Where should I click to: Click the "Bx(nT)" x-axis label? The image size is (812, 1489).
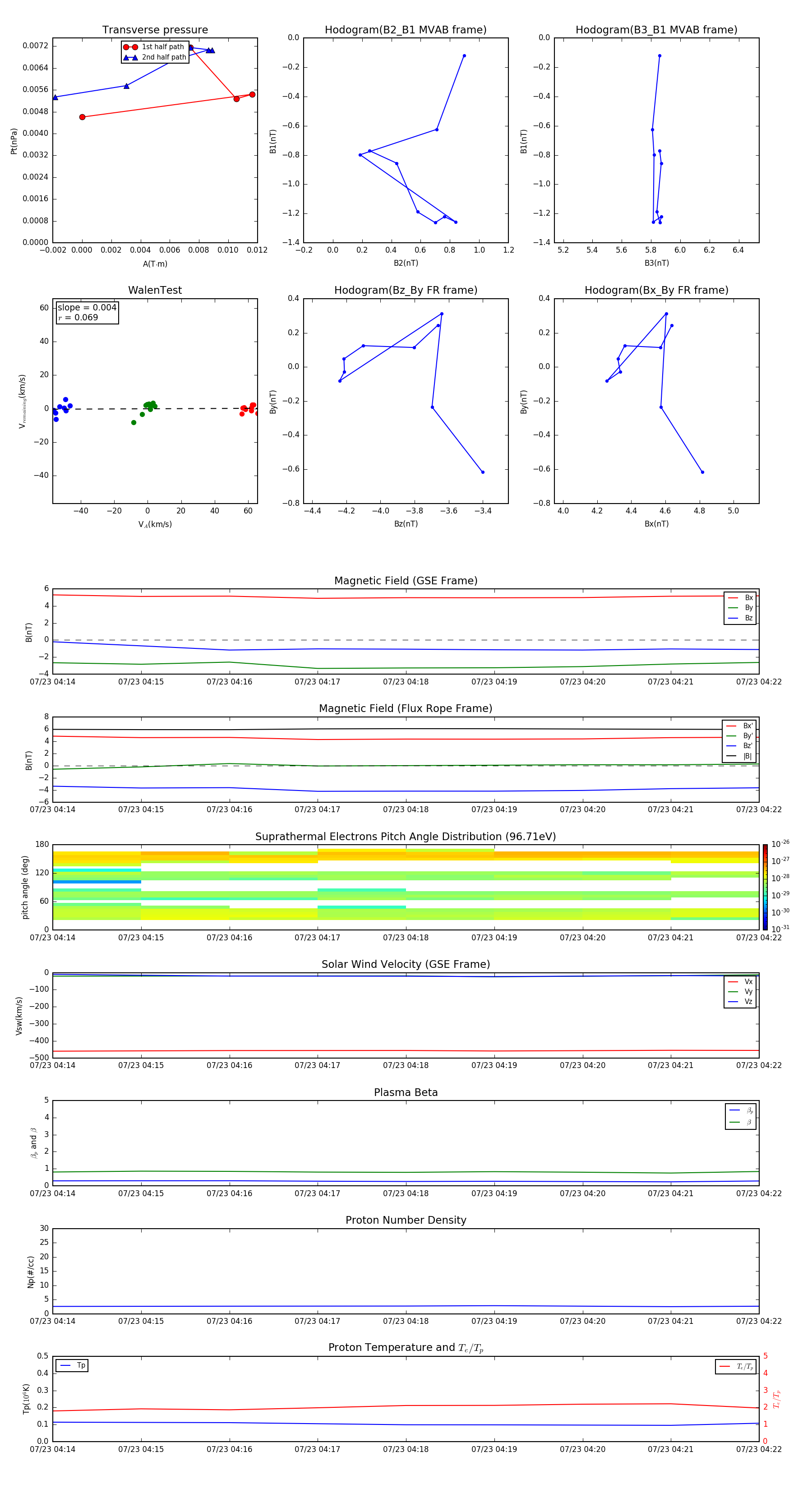click(x=656, y=524)
